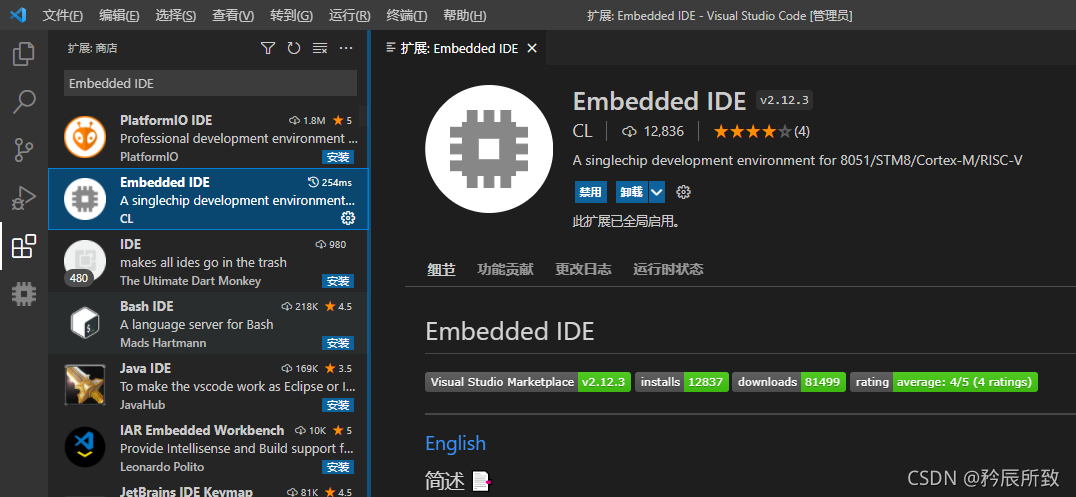Open the Extensions view in activity bar

[24, 246]
